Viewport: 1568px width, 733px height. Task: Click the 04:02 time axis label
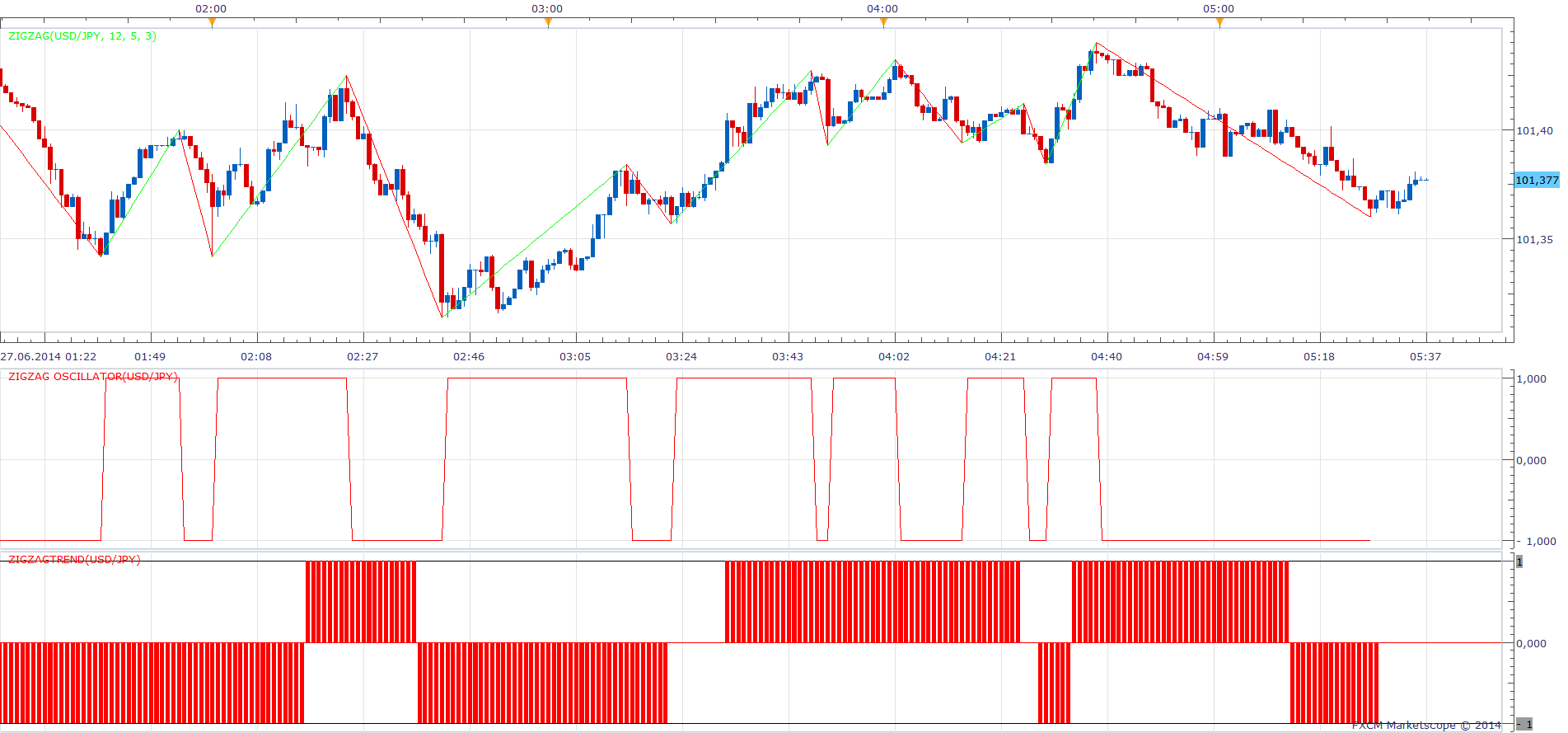tap(894, 357)
